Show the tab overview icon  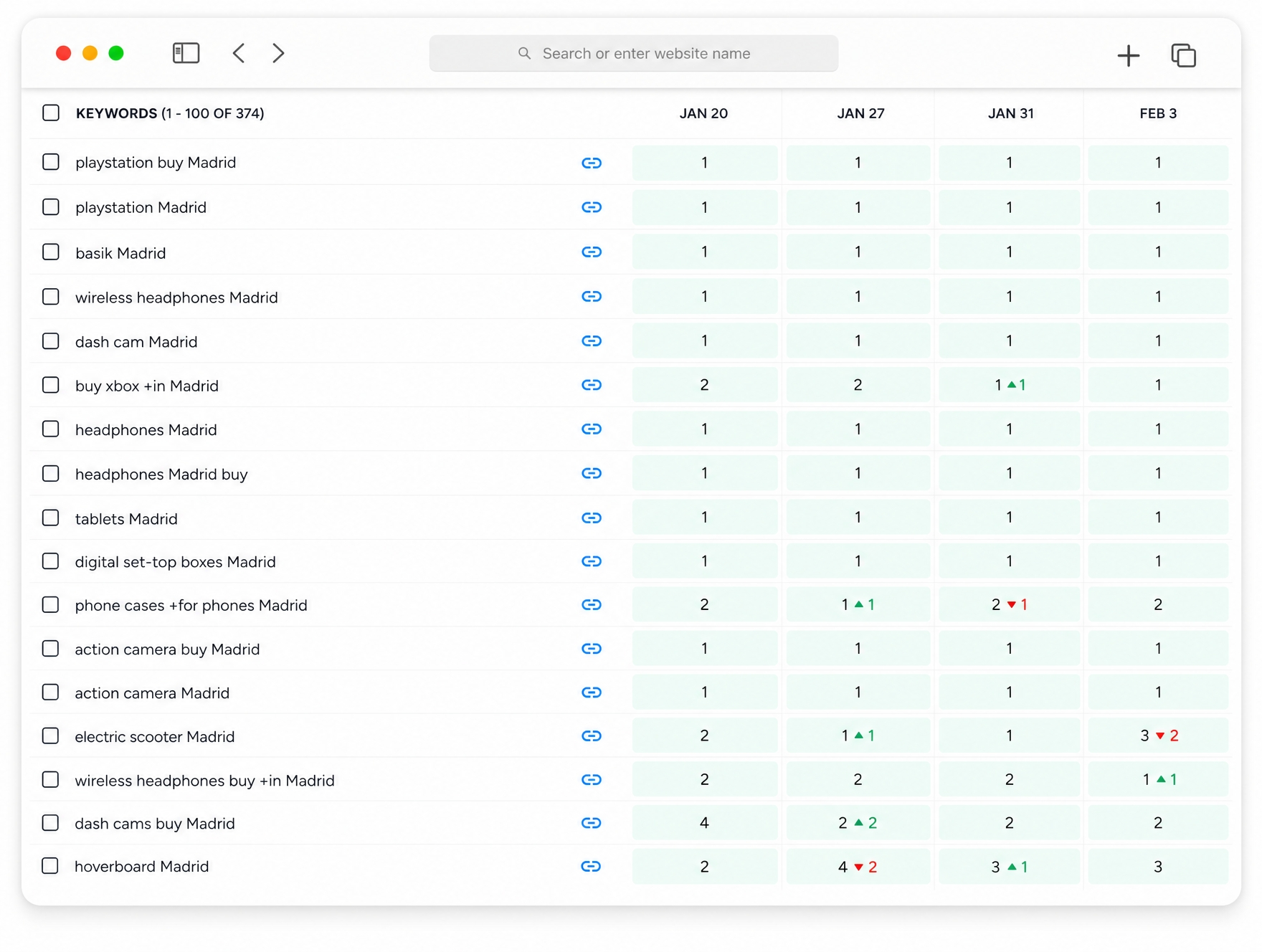click(1183, 55)
